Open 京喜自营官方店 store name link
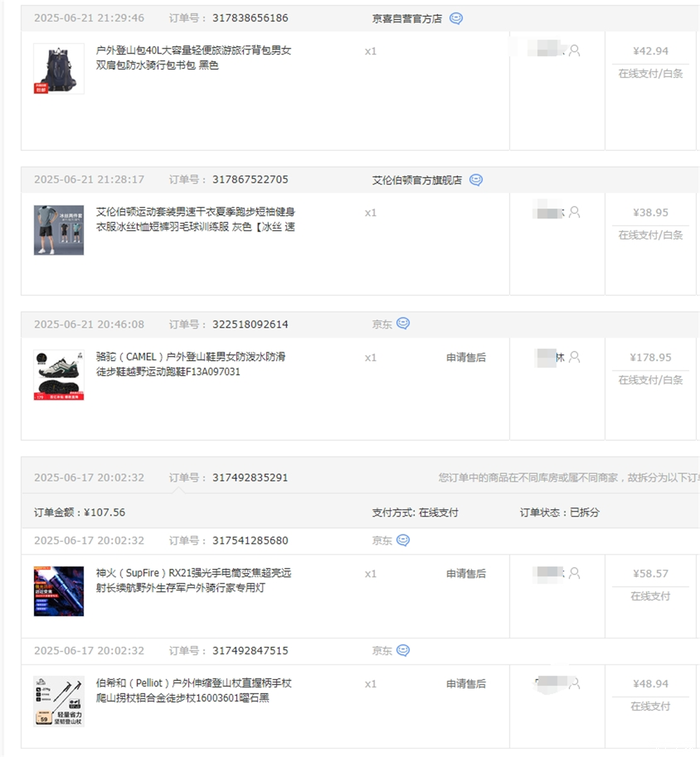The width and height of the screenshot is (700, 757). point(407,18)
